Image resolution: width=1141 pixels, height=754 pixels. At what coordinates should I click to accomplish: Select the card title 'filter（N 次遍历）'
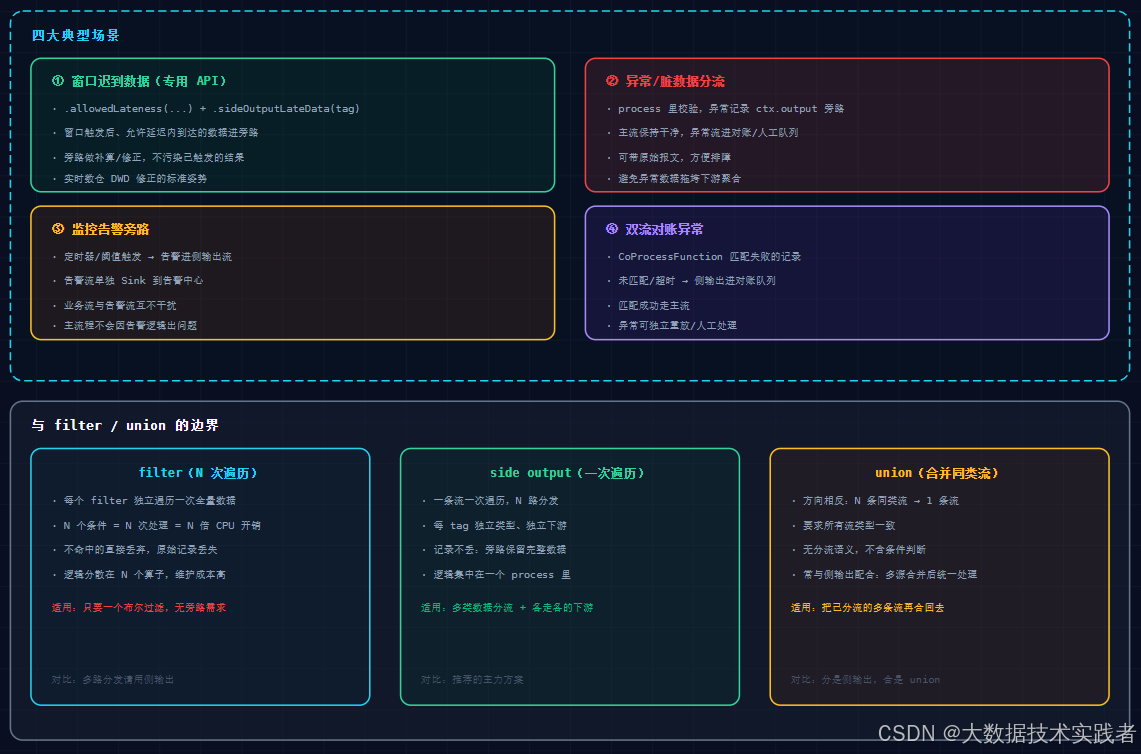point(198,473)
